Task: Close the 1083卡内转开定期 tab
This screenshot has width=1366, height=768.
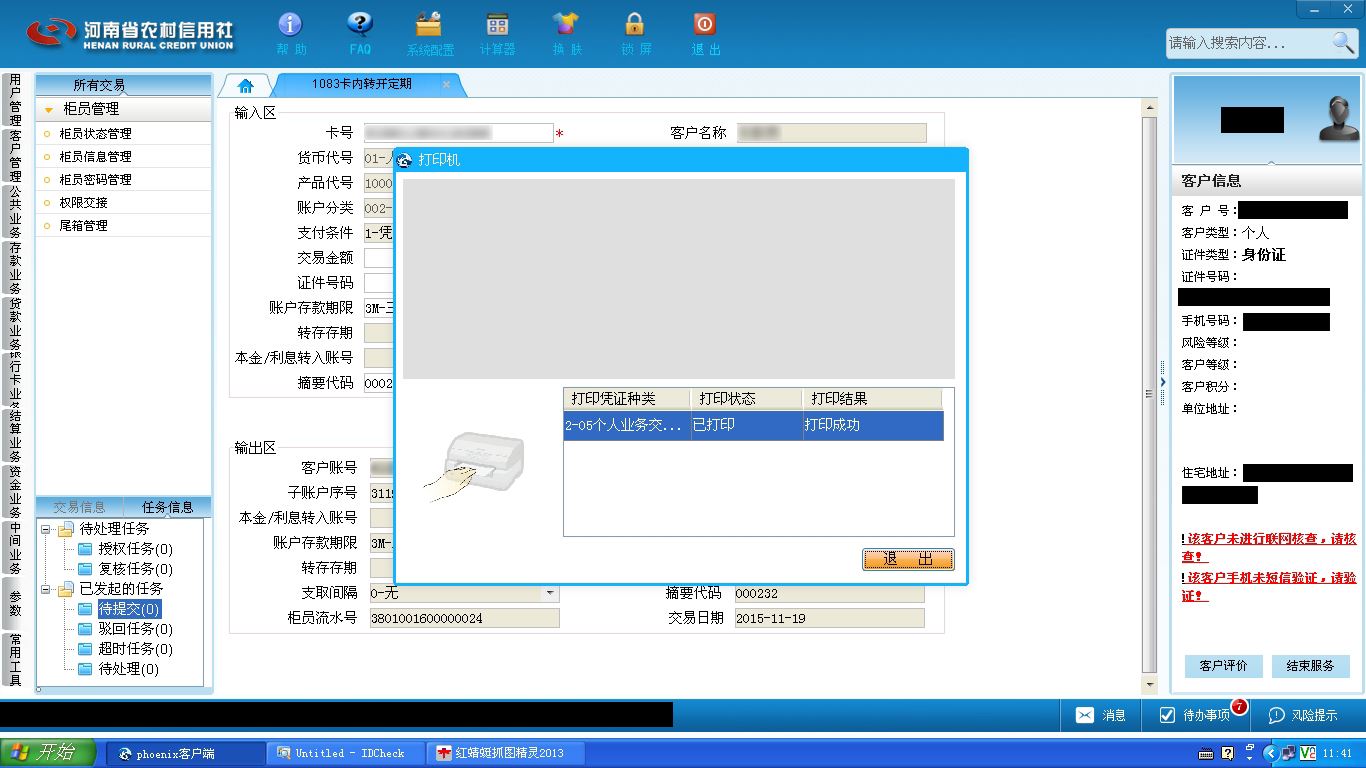Action: pos(446,84)
